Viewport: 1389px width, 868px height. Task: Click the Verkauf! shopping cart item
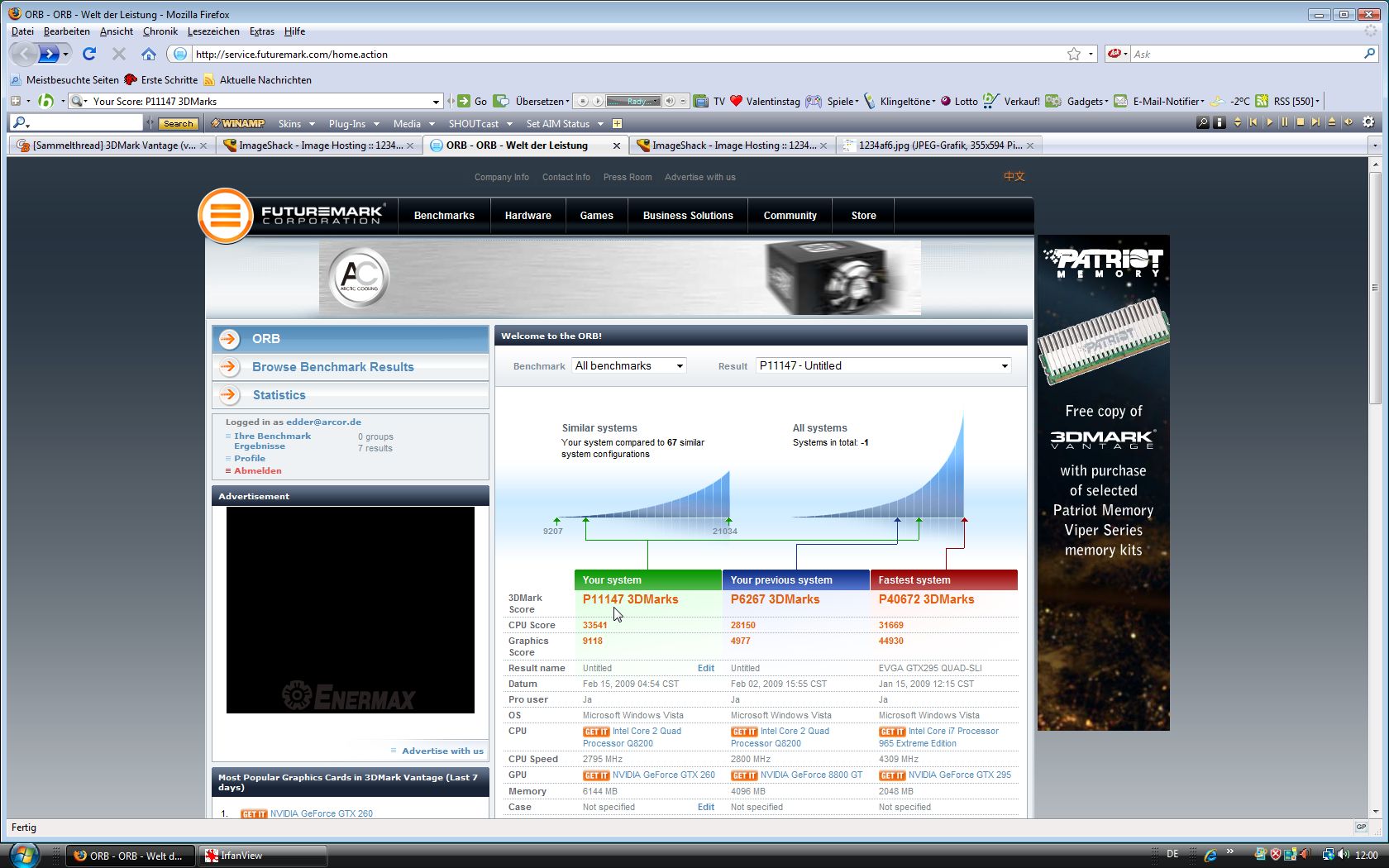[1011, 101]
